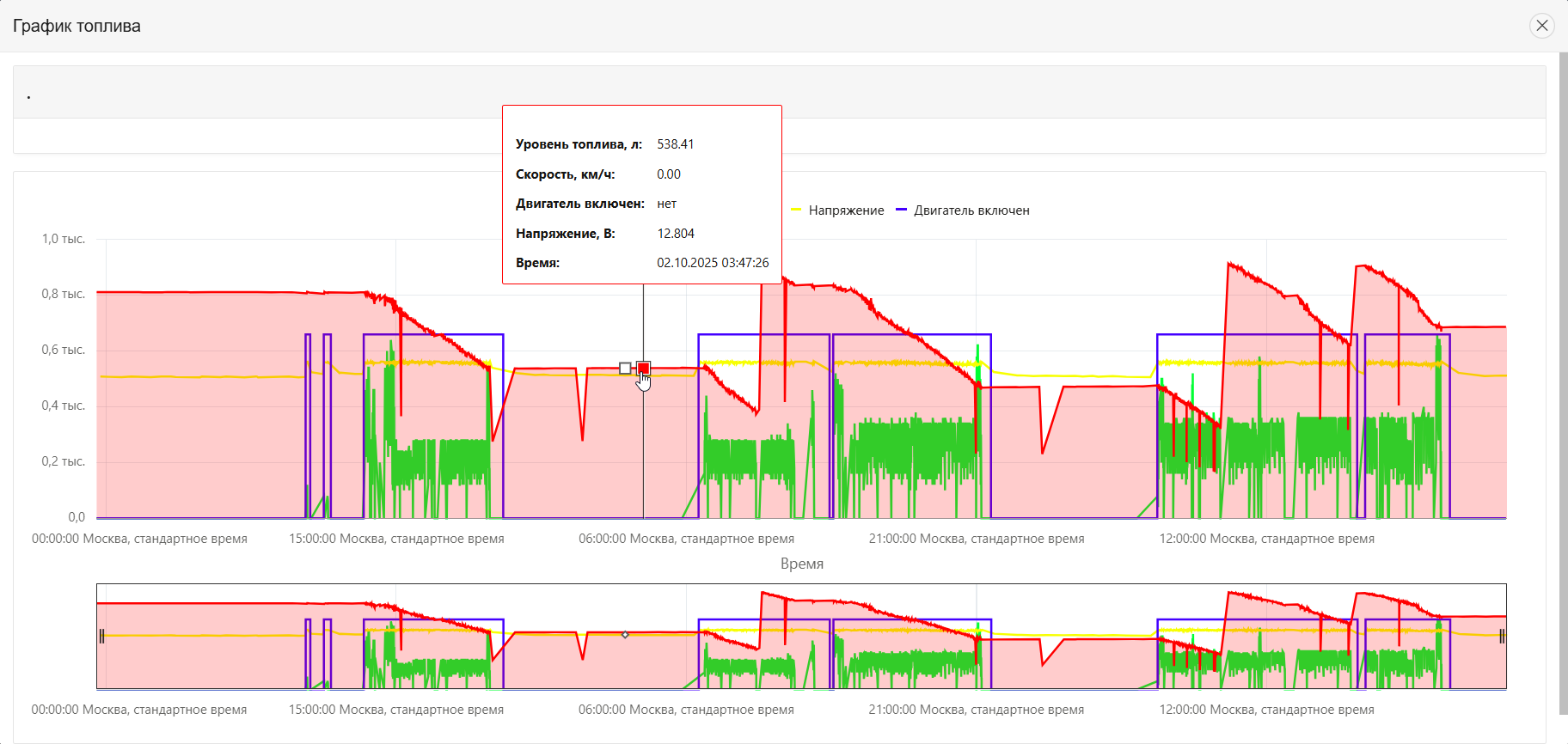This screenshot has height=744, width=1568.
Task: Click the tooltip timestamp 02.10.2025 03:47:26
Action: (713, 263)
